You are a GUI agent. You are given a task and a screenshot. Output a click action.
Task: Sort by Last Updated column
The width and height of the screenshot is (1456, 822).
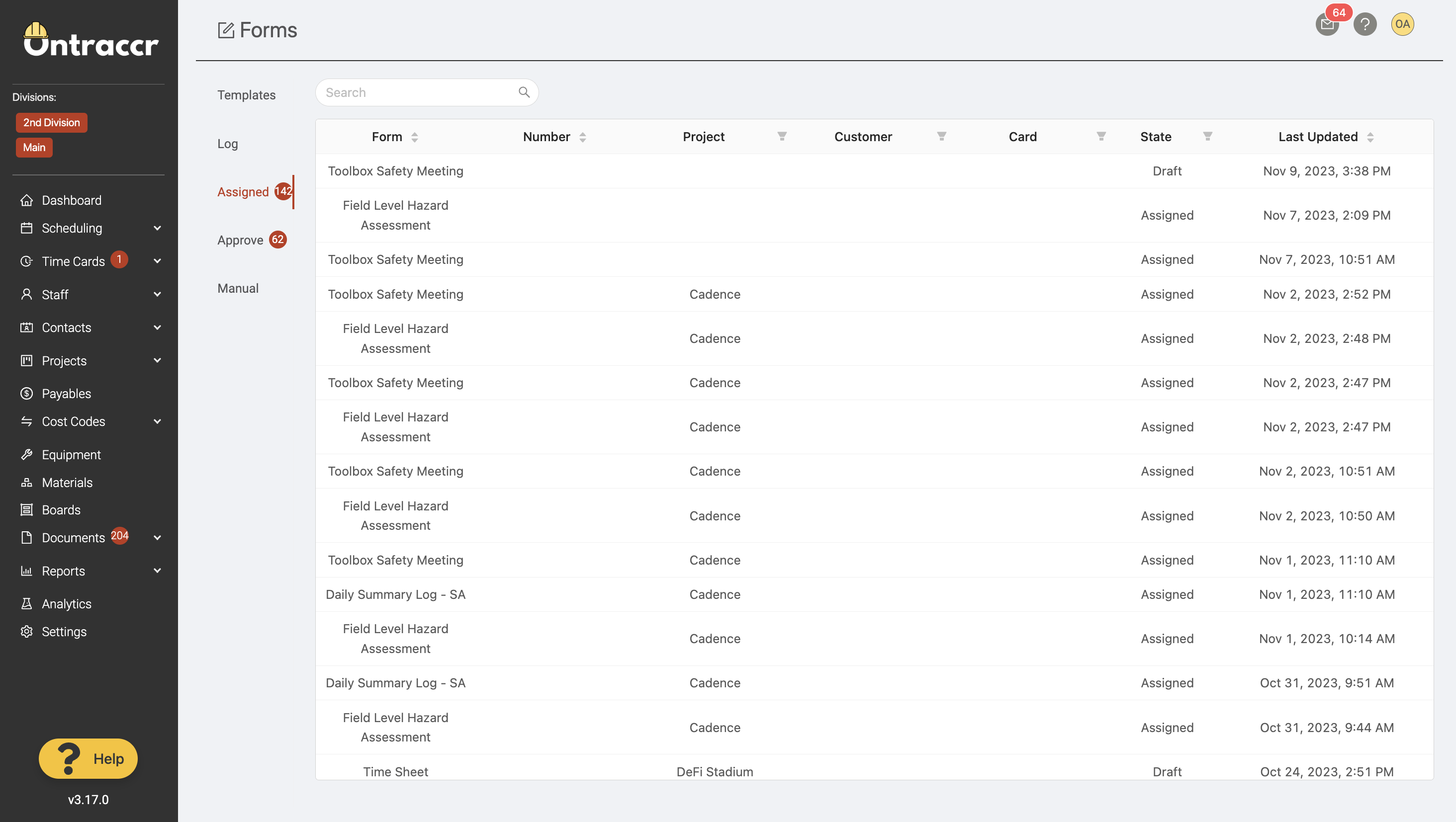click(x=1370, y=137)
